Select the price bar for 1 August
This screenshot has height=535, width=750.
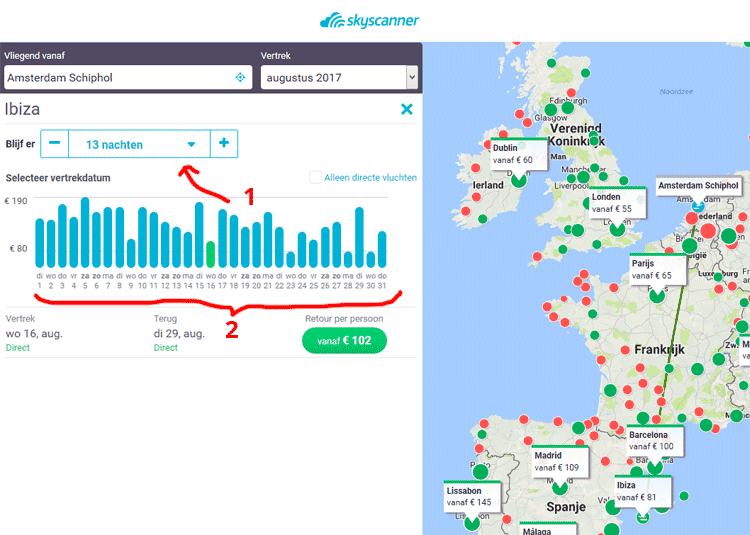point(40,243)
